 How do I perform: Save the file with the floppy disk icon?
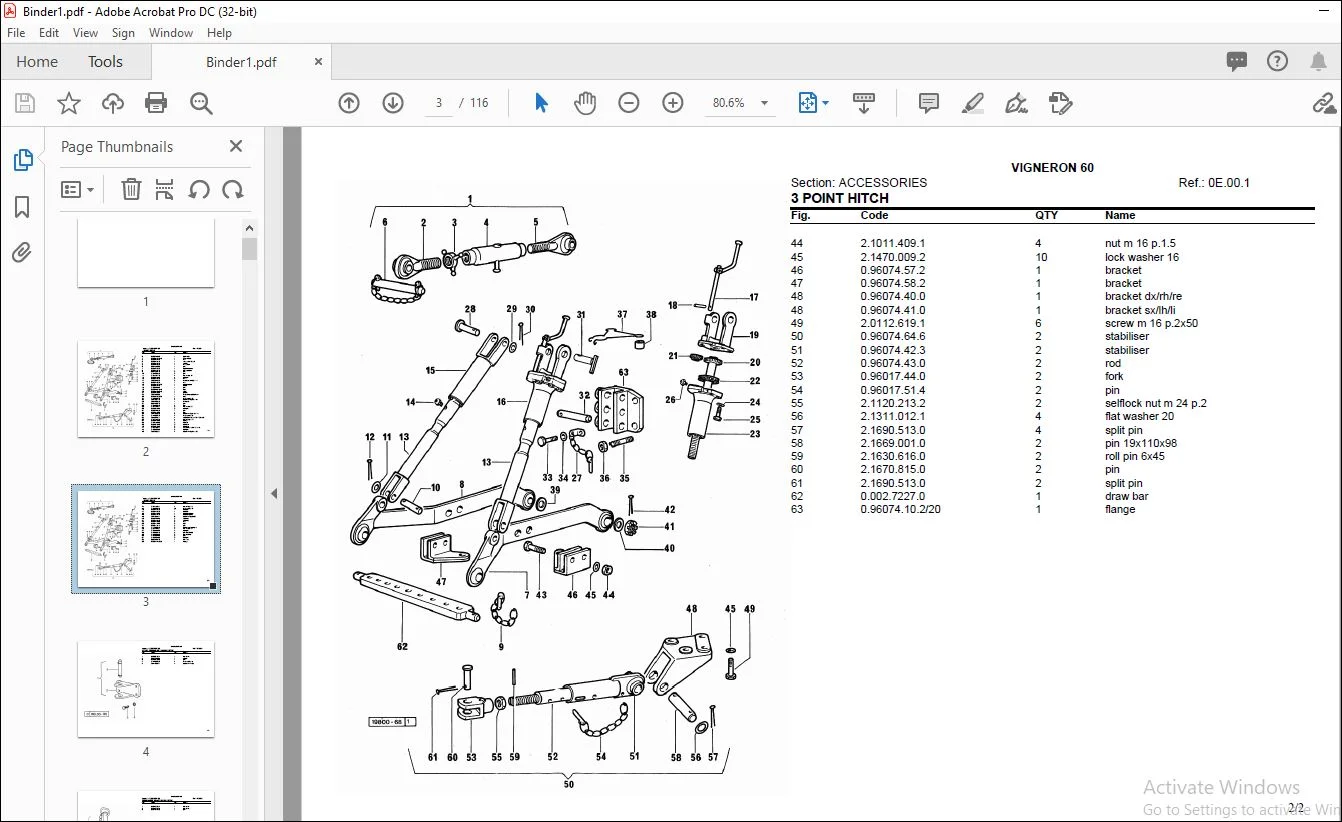25,103
